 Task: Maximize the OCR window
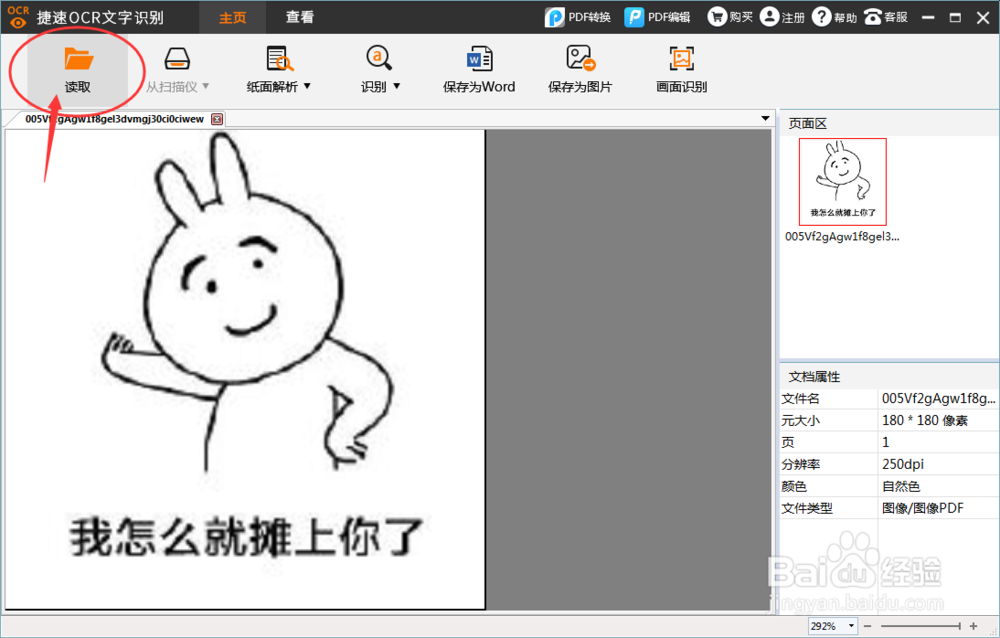pyautogui.click(x=955, y=18)
